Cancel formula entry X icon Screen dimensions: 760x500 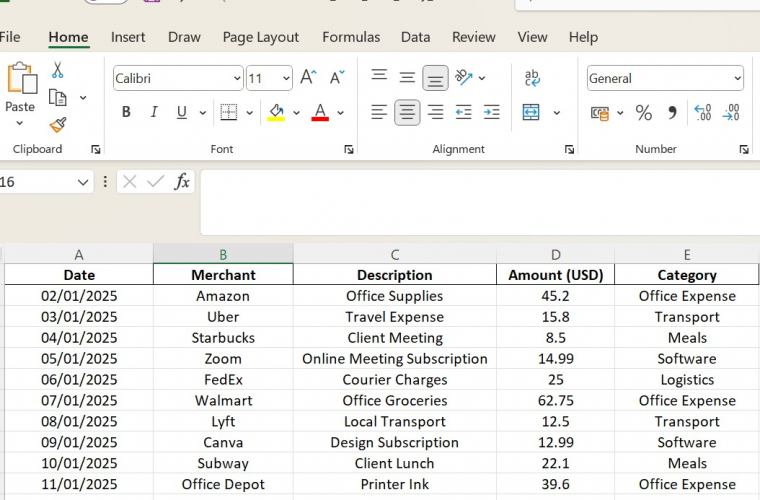(x=129, y=182)
